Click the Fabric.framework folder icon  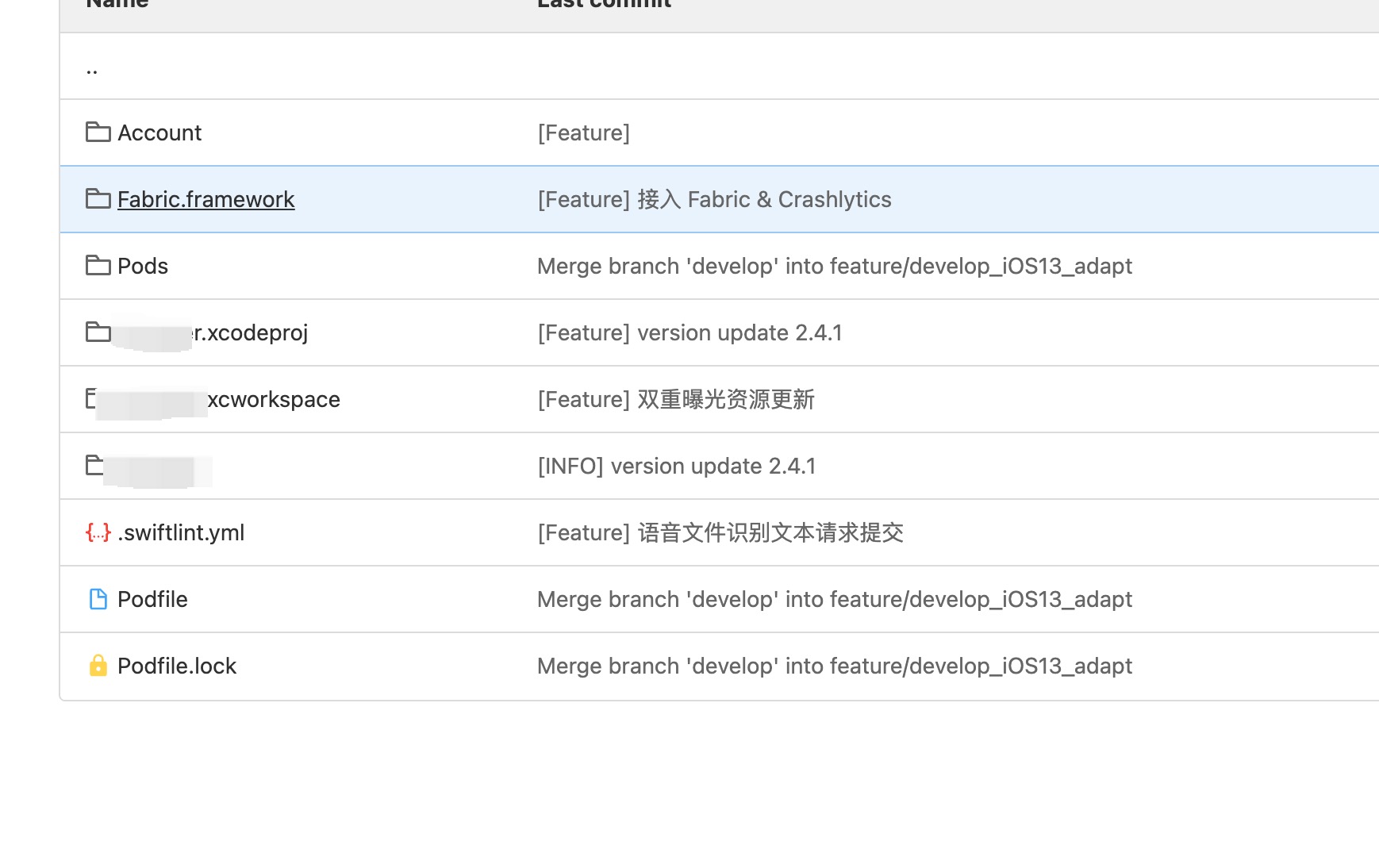tap(98, 198)
